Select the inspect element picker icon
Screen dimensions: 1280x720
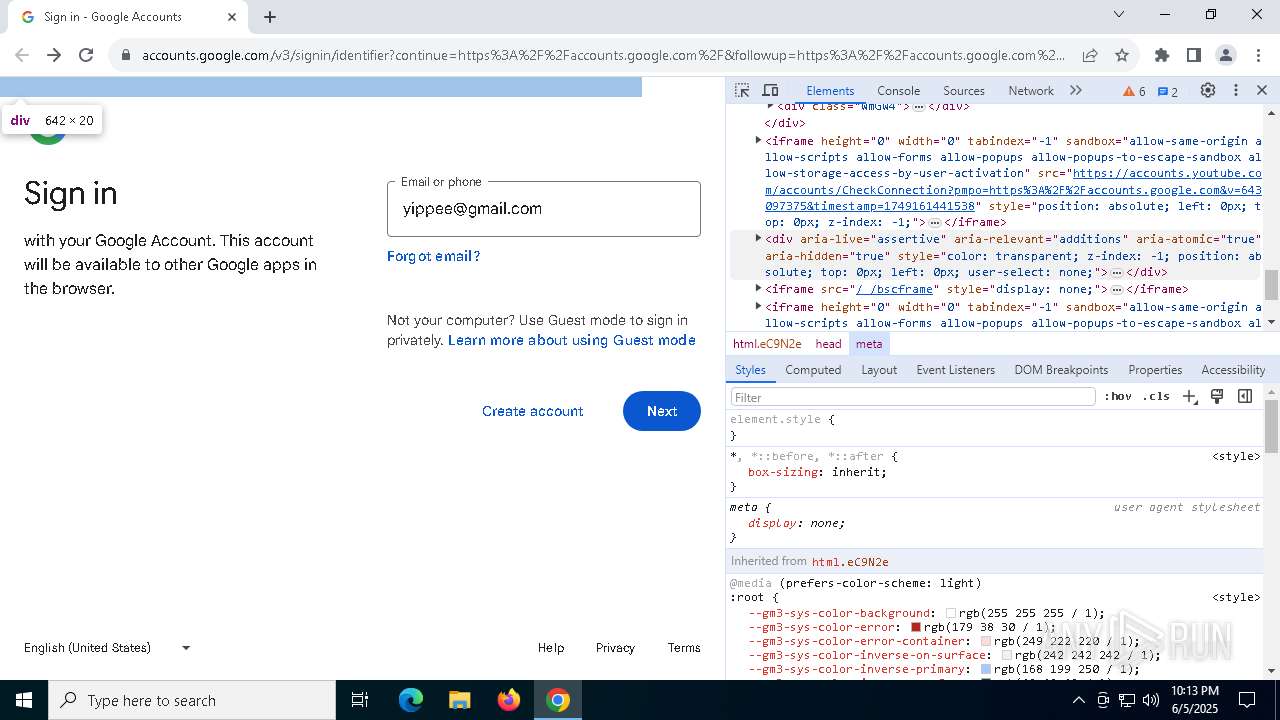[x=742, y=90]
